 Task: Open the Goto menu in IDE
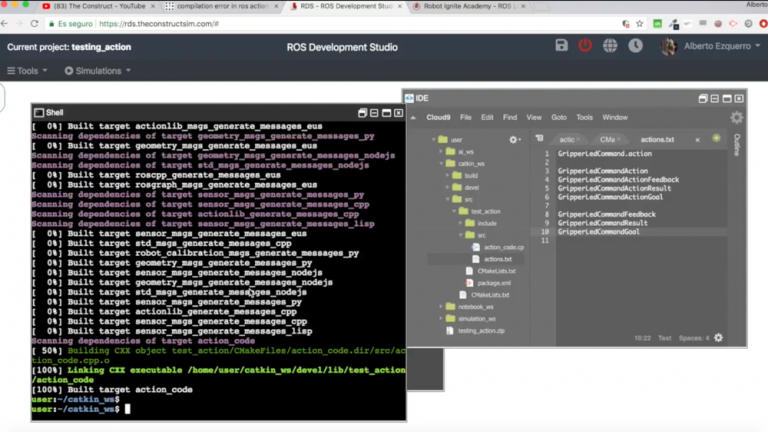tap(559, 118)
